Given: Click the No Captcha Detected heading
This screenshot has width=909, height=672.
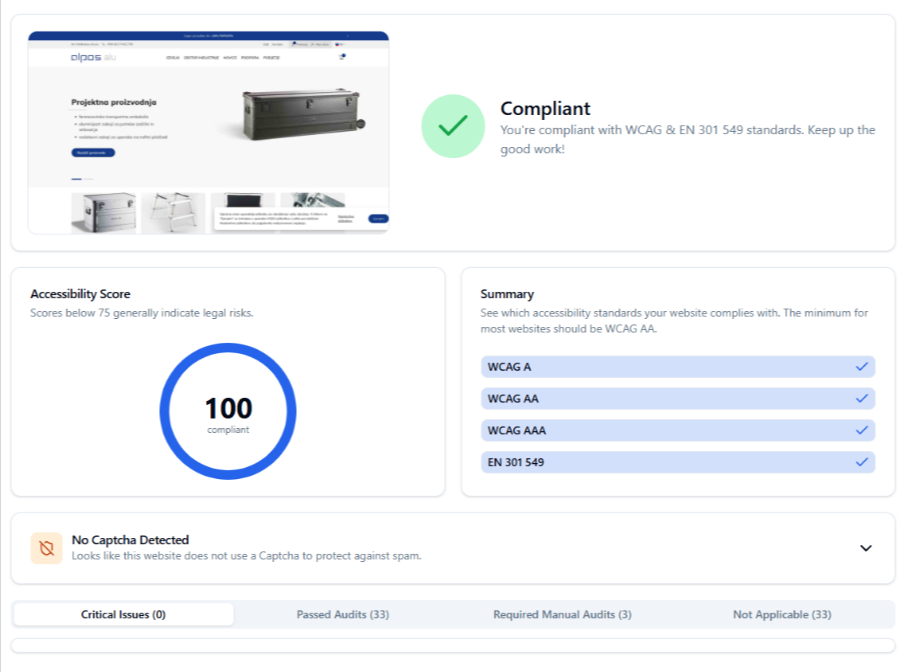Looking at the screenshot, I should [130, 540].
